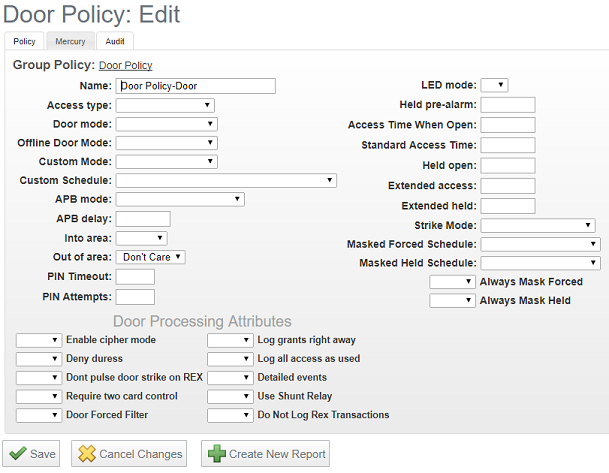
Task: Open Dont pulse door strike on REX dropdown
Action: (x=38, y=377)
